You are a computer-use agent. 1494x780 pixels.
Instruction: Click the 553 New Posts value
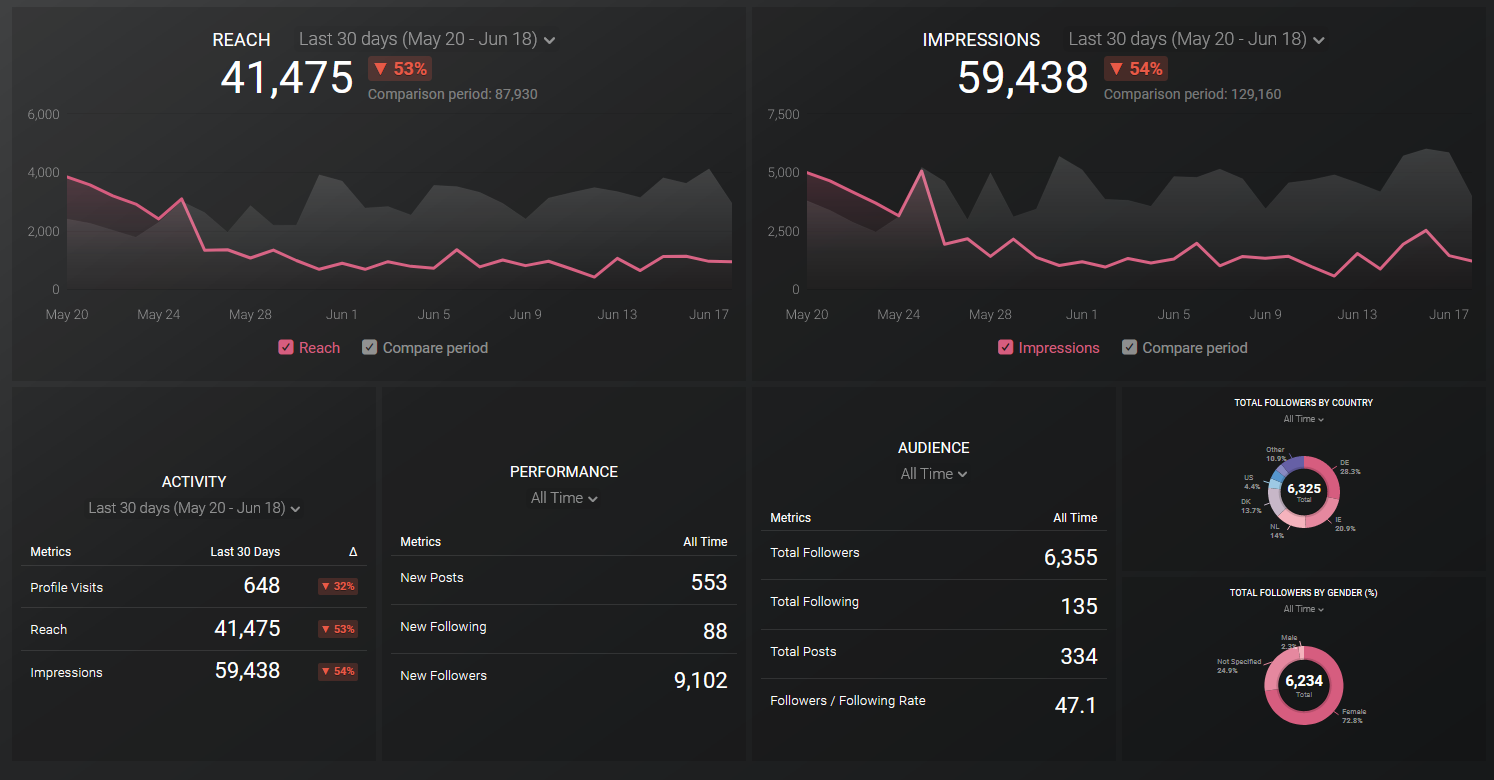click(x=709, y=582)
